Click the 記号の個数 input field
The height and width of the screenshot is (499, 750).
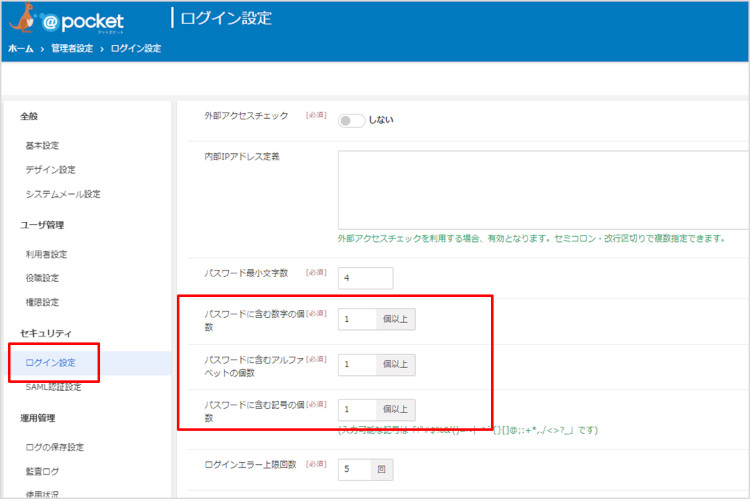[357, 410]
